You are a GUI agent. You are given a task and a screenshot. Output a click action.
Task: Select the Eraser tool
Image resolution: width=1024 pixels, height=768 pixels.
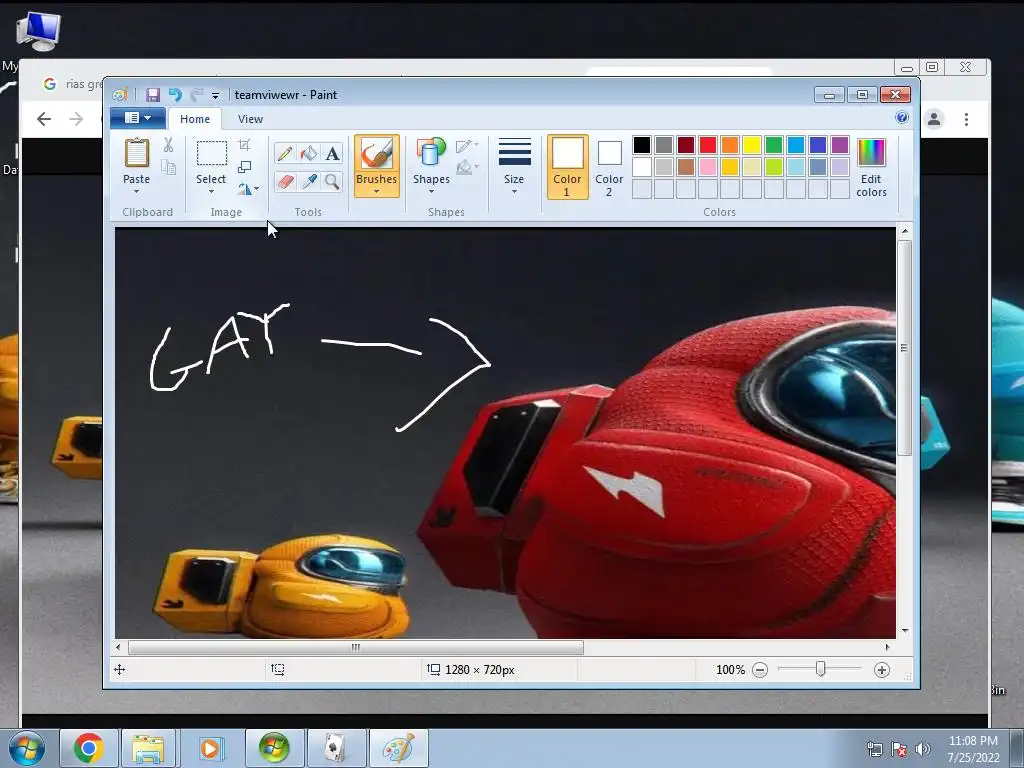click(285, 181)
